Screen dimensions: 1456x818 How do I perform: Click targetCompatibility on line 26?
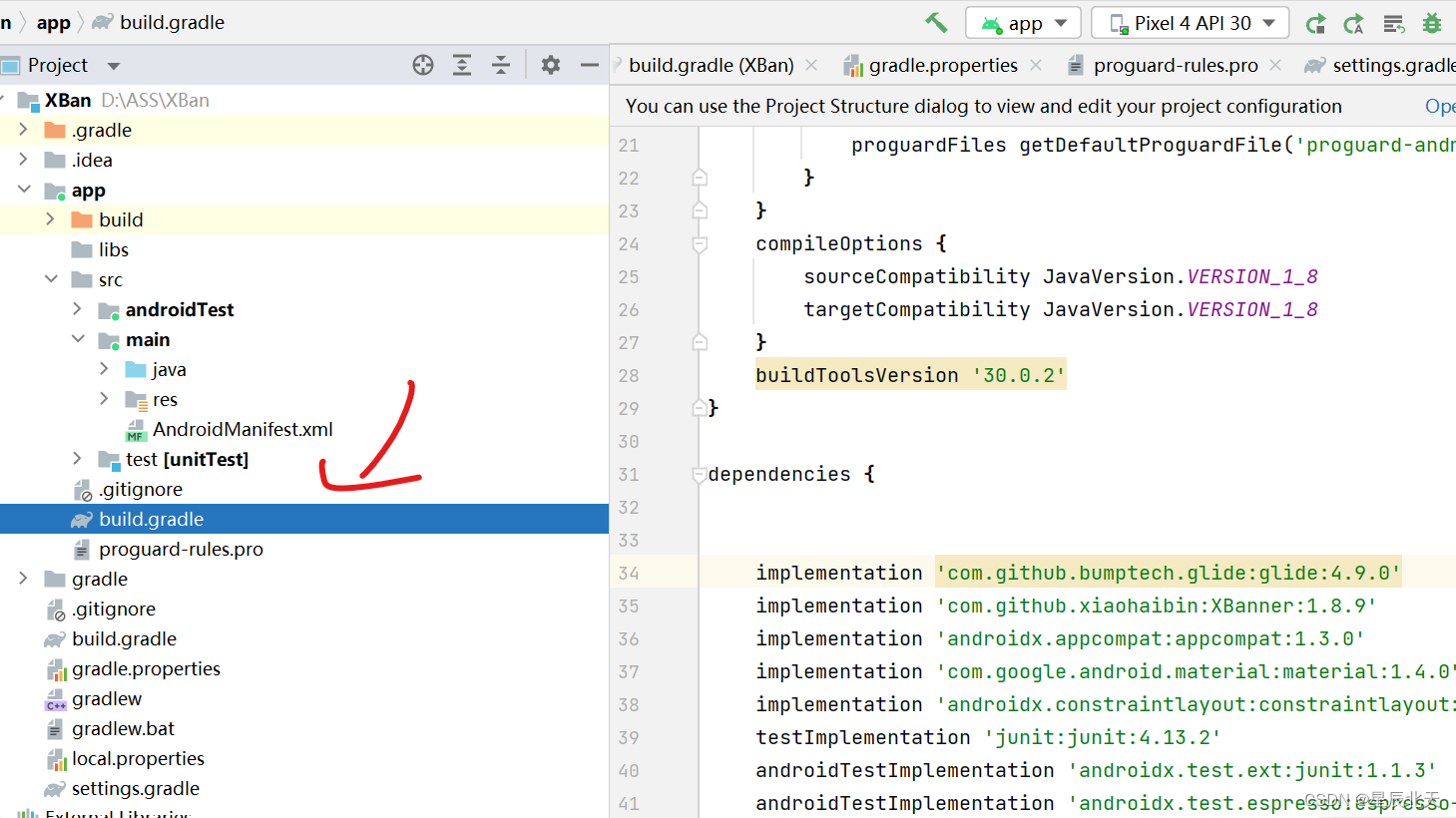[916, 309]
